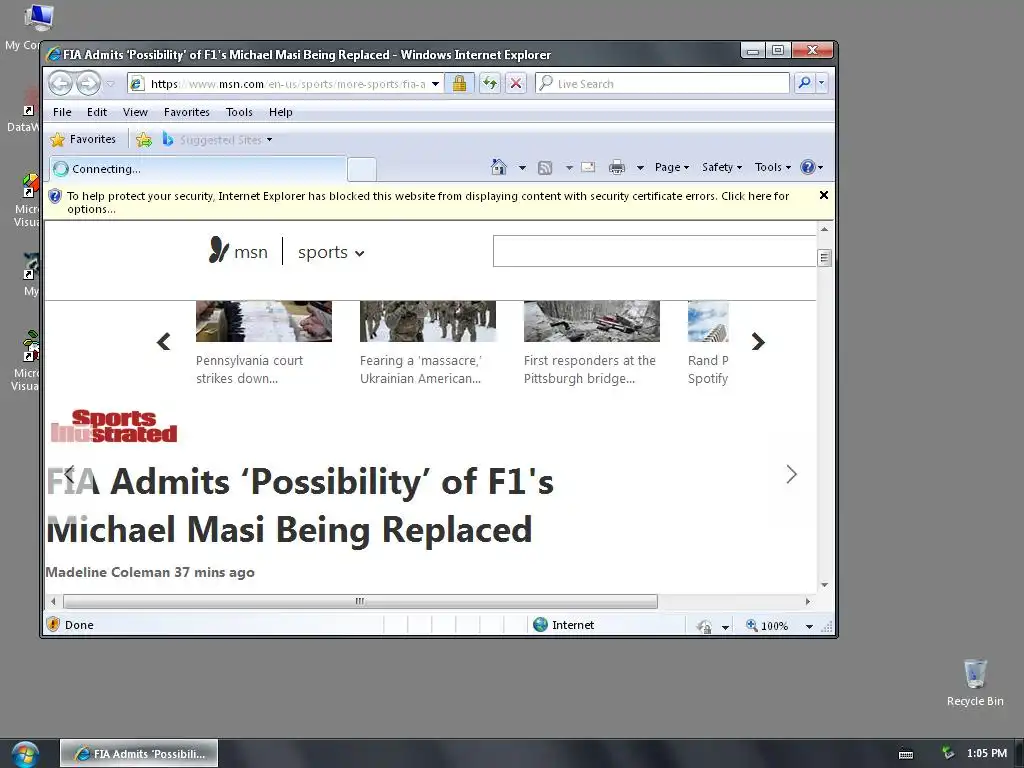
Task: Click the vertical scrollbar up arrow
Action: coord(824,229)
